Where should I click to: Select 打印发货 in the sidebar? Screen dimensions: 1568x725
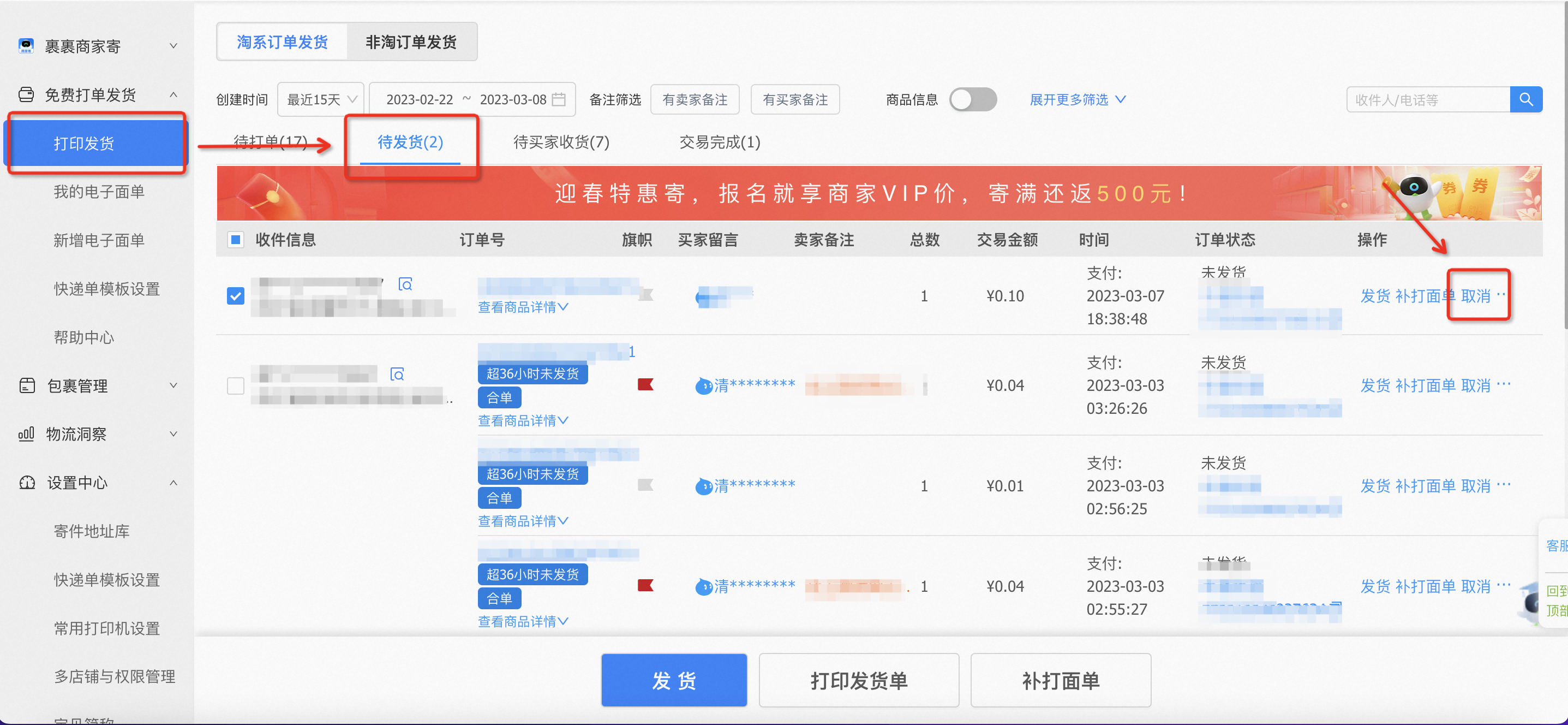(96, 143)
